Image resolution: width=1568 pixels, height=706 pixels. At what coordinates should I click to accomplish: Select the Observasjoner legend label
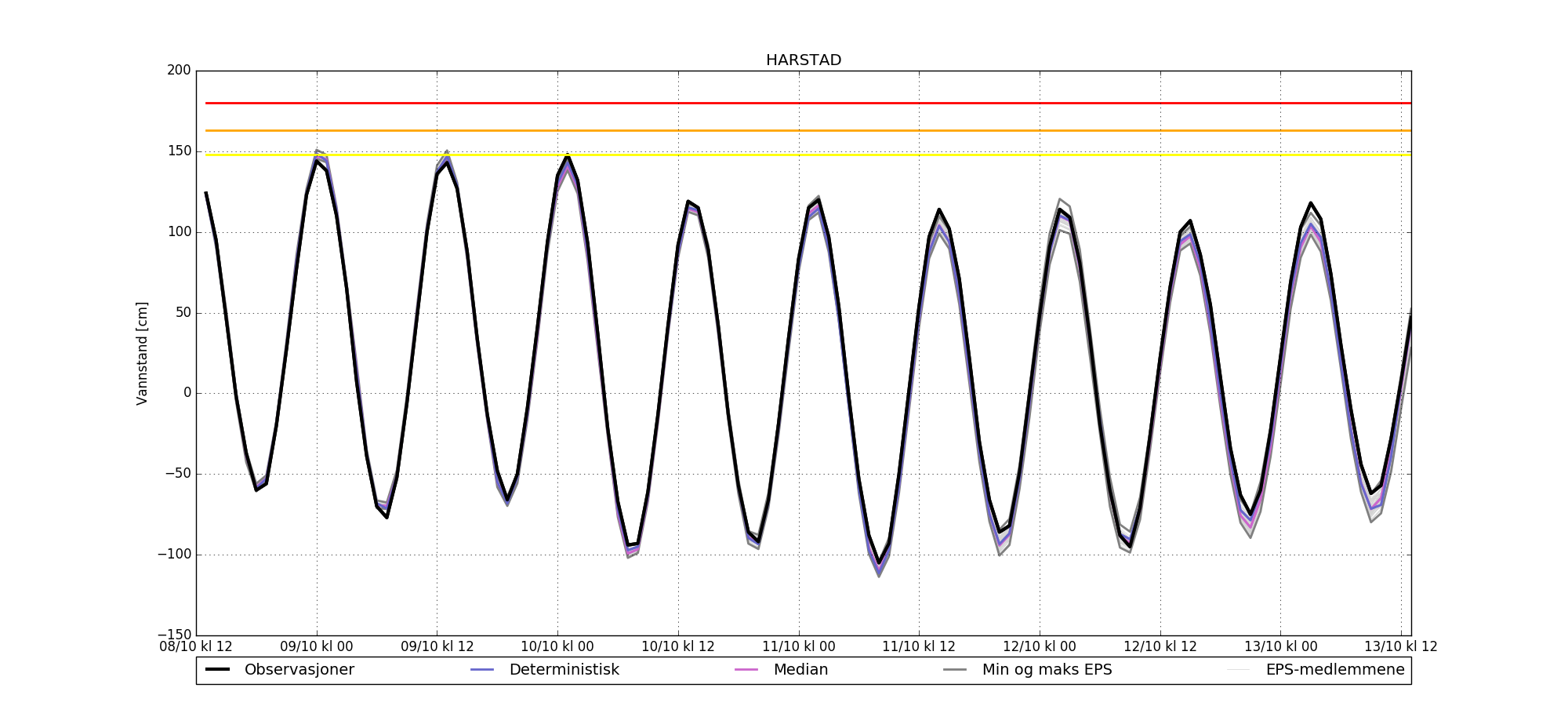coord(299,670)
